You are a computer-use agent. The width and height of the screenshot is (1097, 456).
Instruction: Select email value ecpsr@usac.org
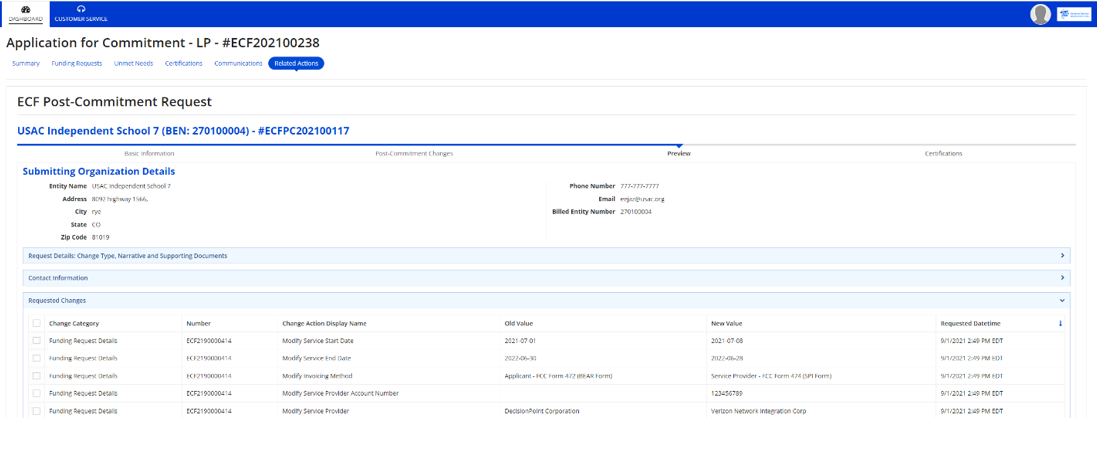coord(642,199)
